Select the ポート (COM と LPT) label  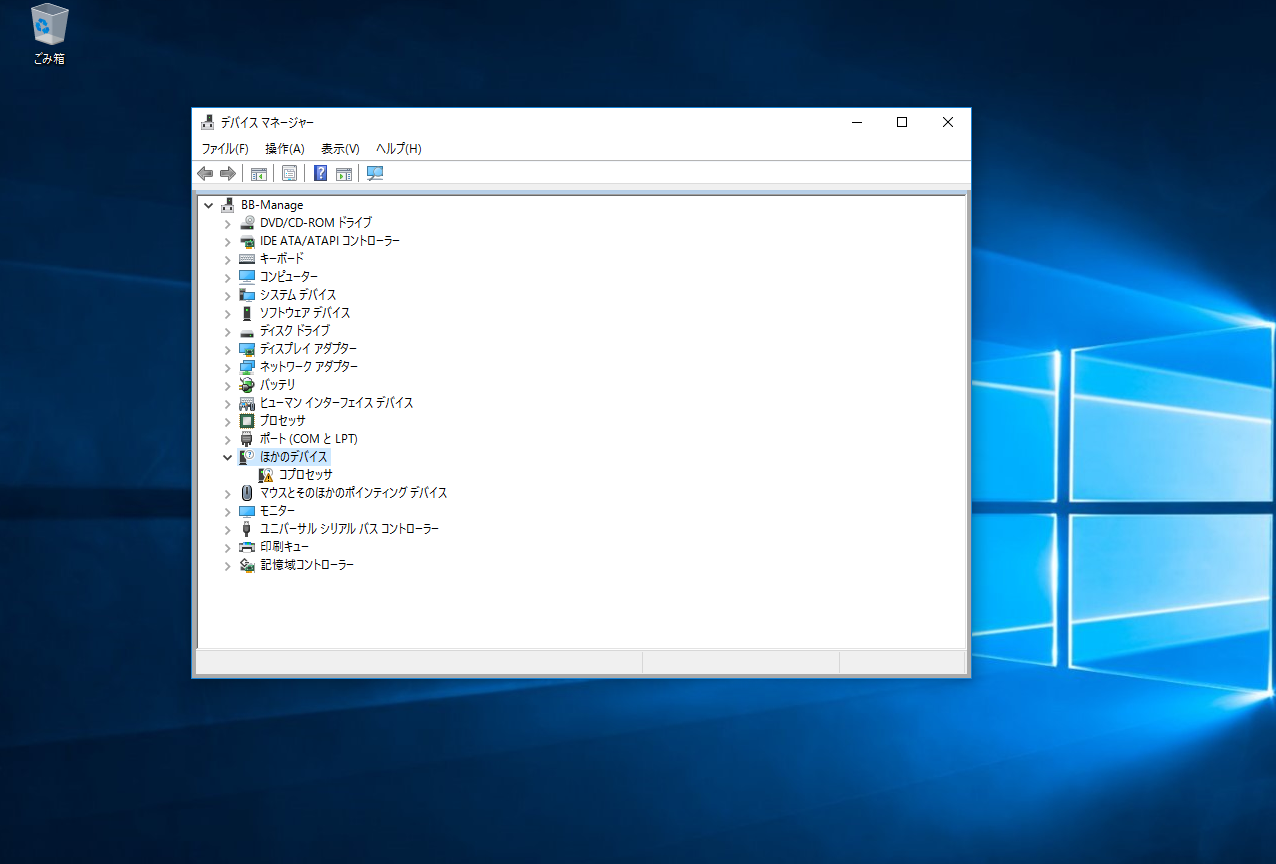tap(309, 439)
